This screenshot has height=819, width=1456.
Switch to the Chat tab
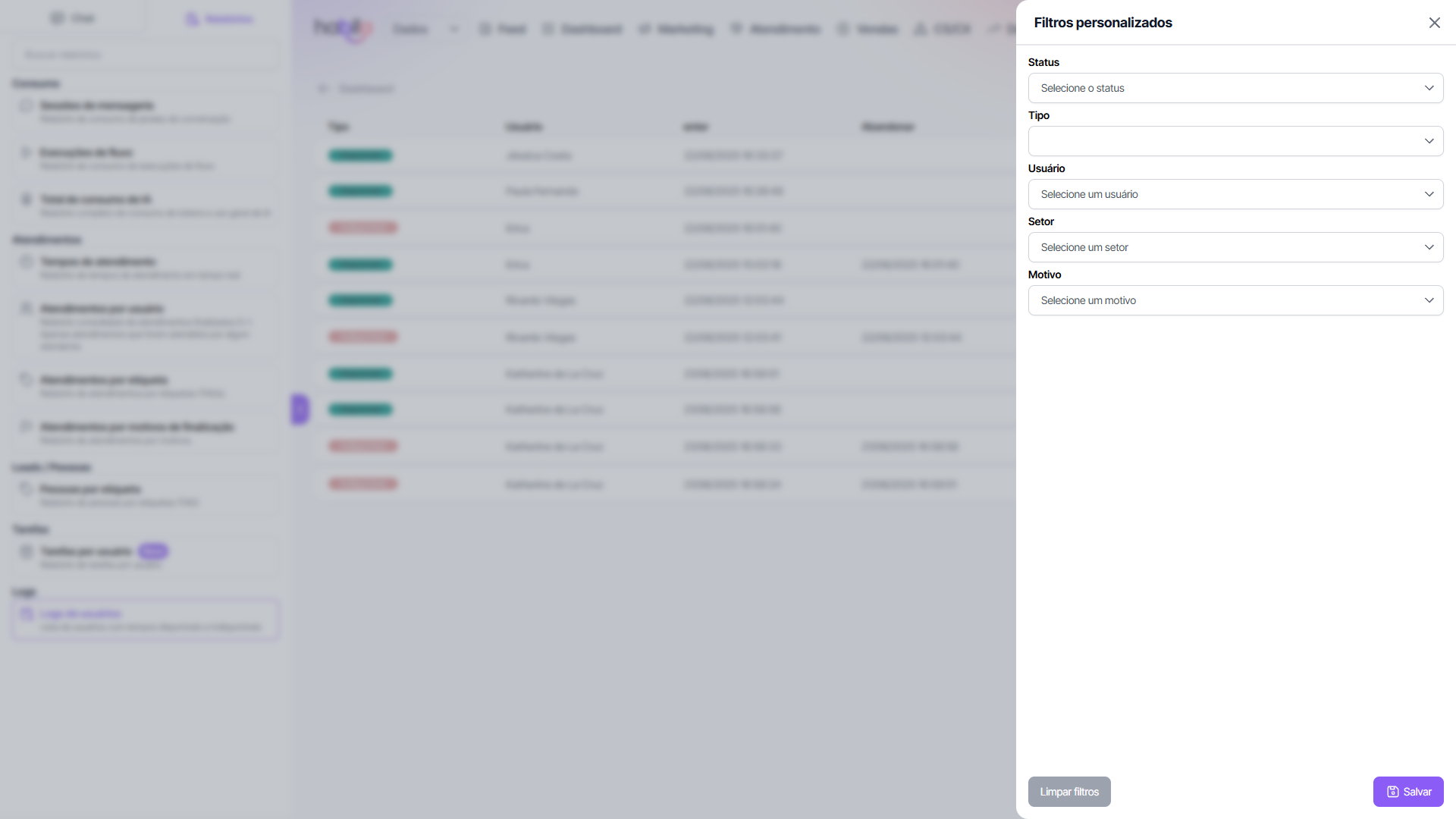(x=73, y=18)
